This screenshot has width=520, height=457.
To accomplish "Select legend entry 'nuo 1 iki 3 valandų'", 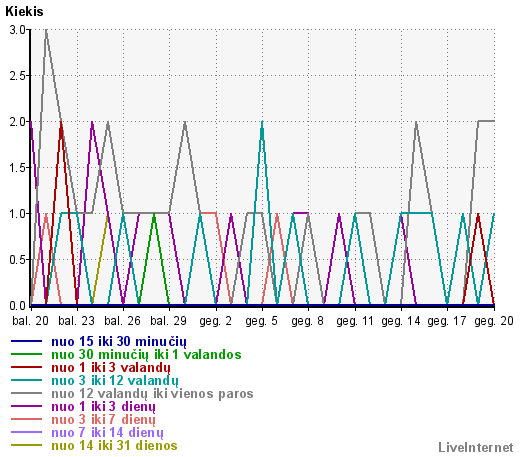I will (x=111, y=368).
